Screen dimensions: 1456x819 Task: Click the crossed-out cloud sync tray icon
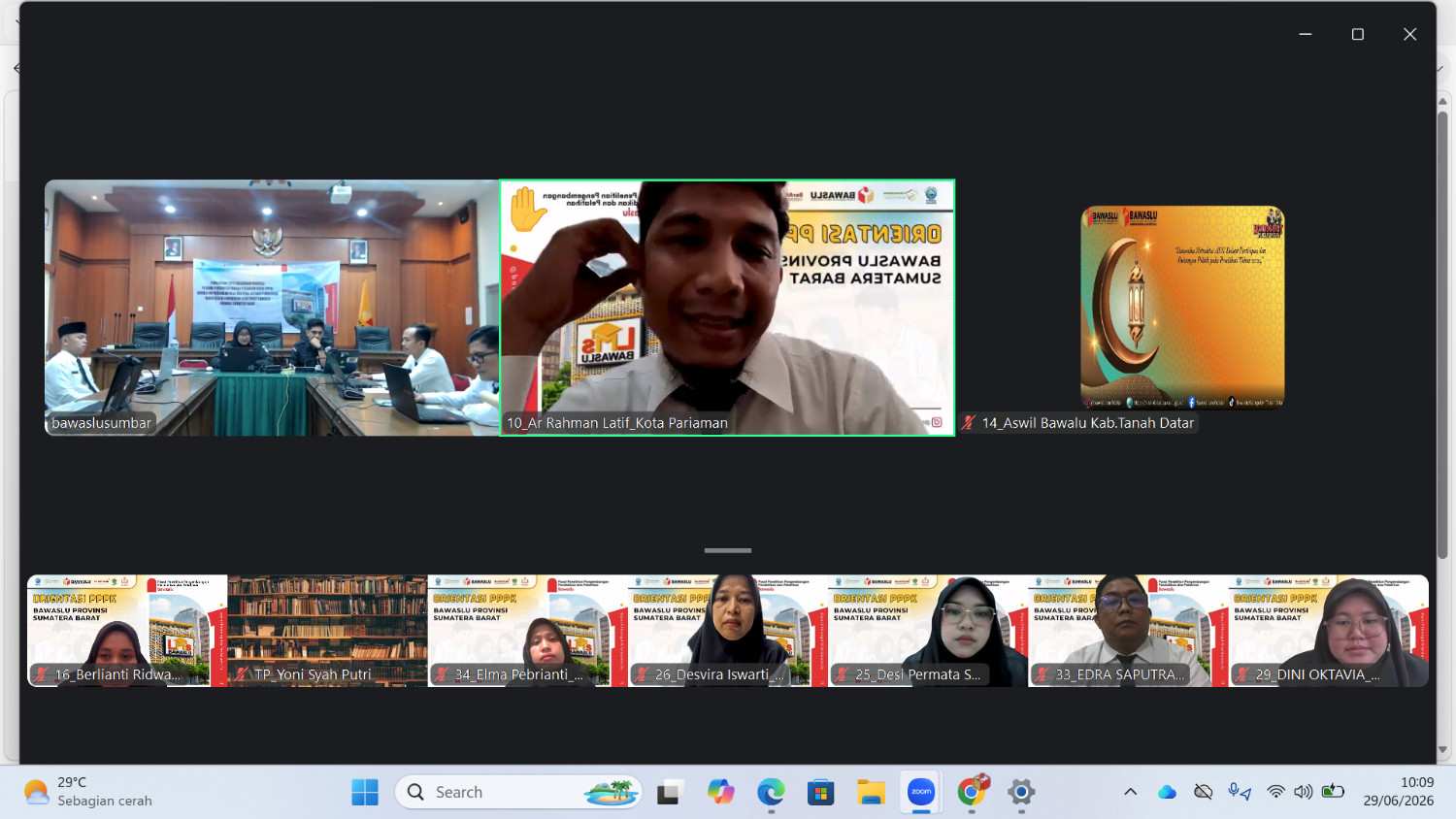point(1204,792)
